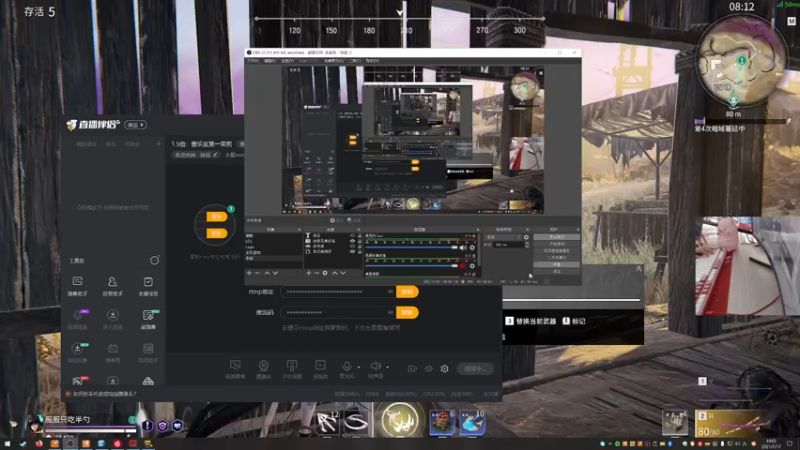Add a source with the OBS Sources plus icon
This screenshot has height=450, width=800.
(x=308, y=273)
